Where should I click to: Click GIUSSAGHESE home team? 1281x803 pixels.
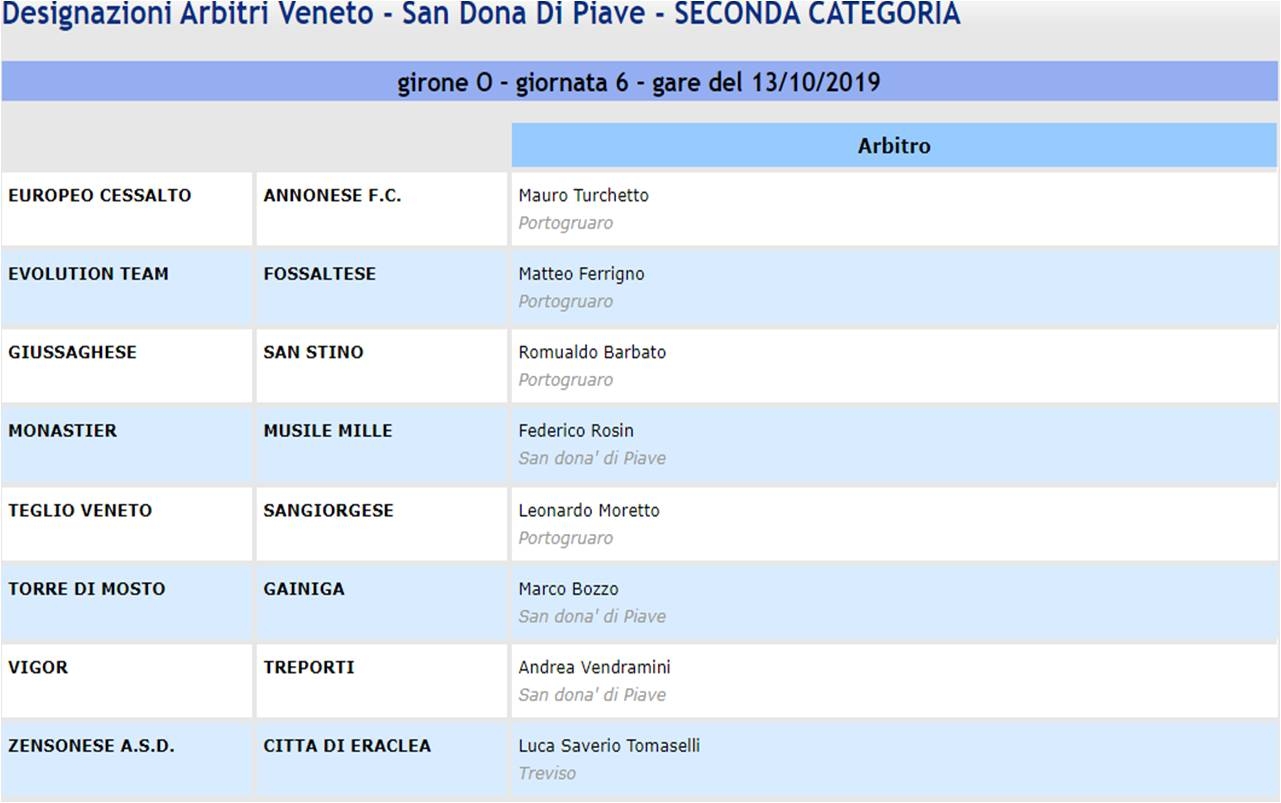pyautogui.click(x=72, y=352)
